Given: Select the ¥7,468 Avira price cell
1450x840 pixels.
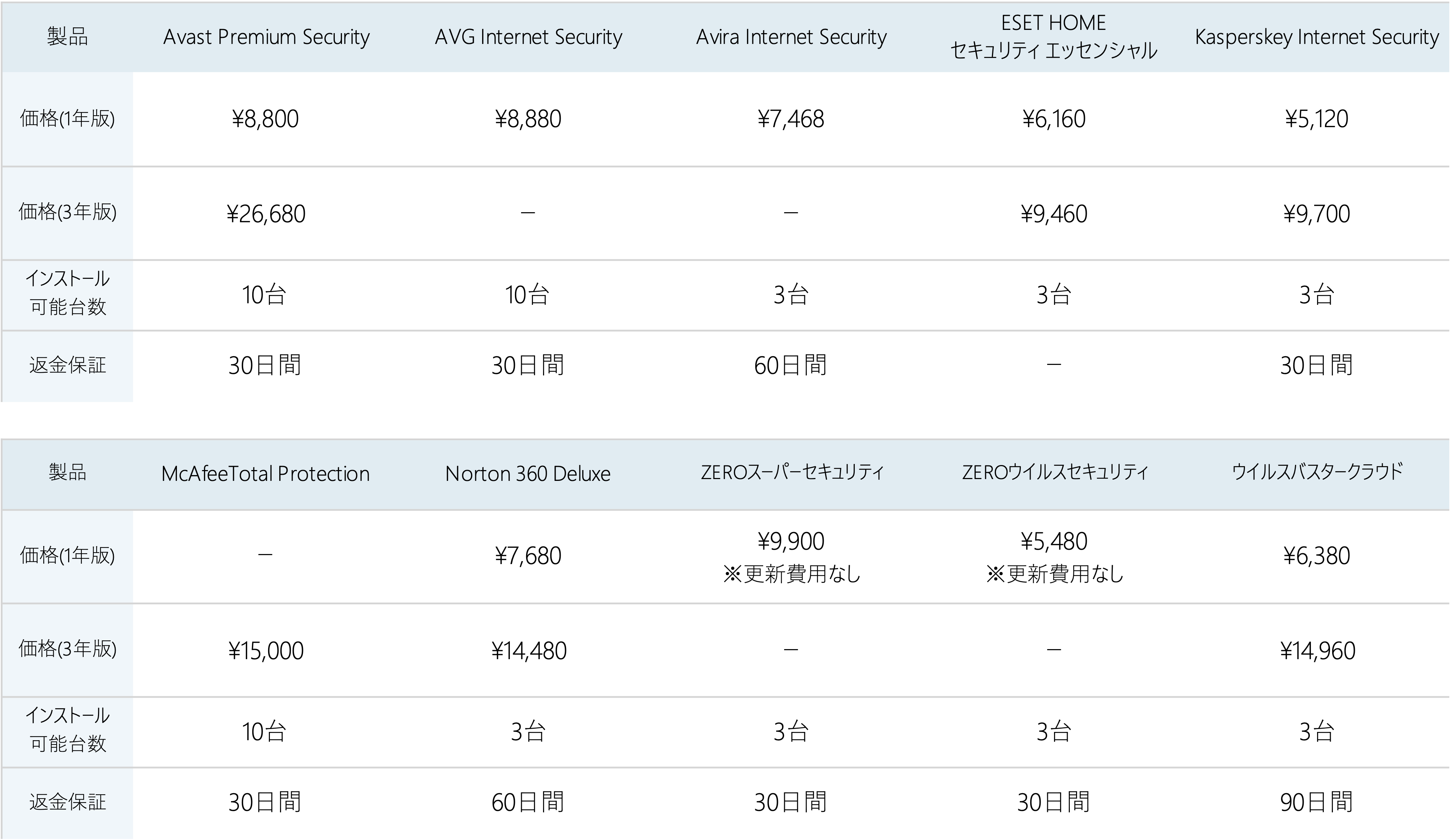Looking at the screenshot, I should 791,119.
